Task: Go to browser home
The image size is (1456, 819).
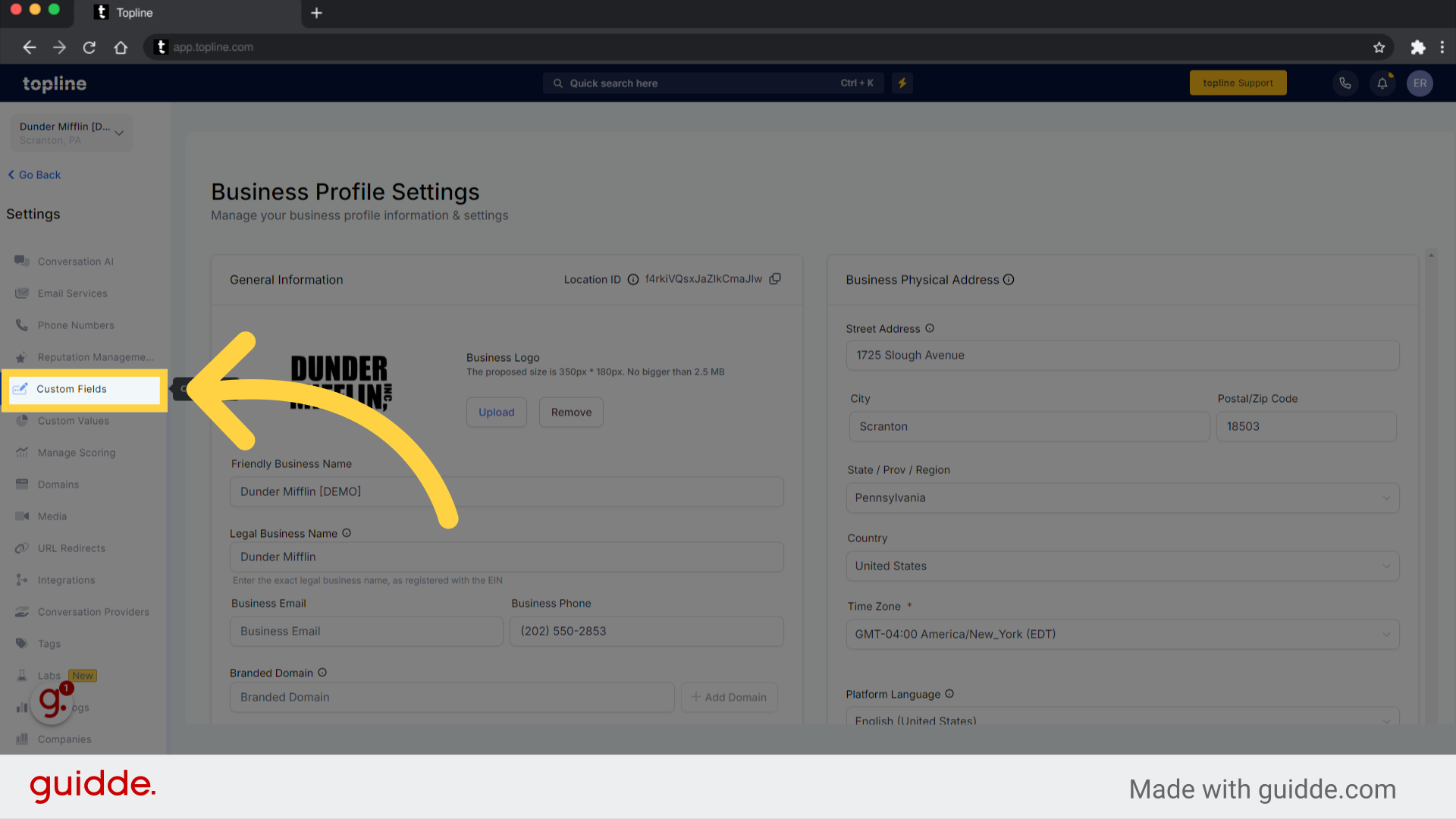Action: pos(121,47)
